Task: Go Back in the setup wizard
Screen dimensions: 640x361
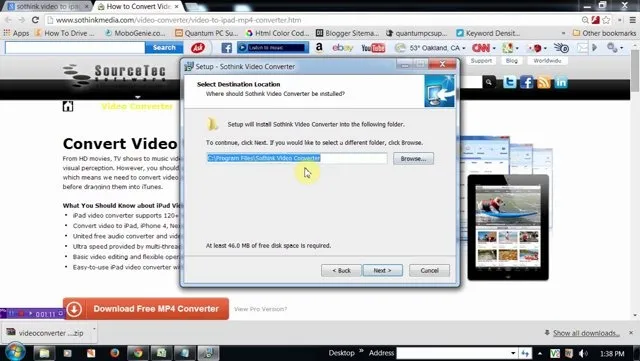Action: (341, 270)
